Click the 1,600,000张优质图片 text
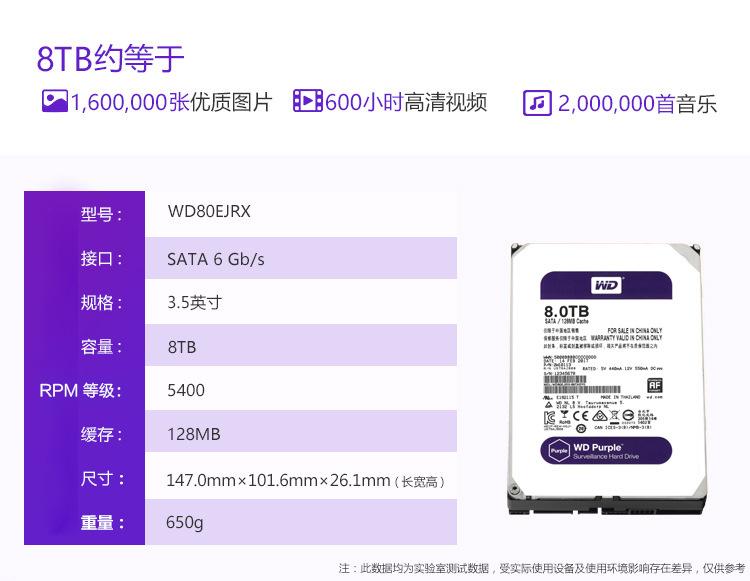This screenshot has width=750, height=581. coord(171,102)
